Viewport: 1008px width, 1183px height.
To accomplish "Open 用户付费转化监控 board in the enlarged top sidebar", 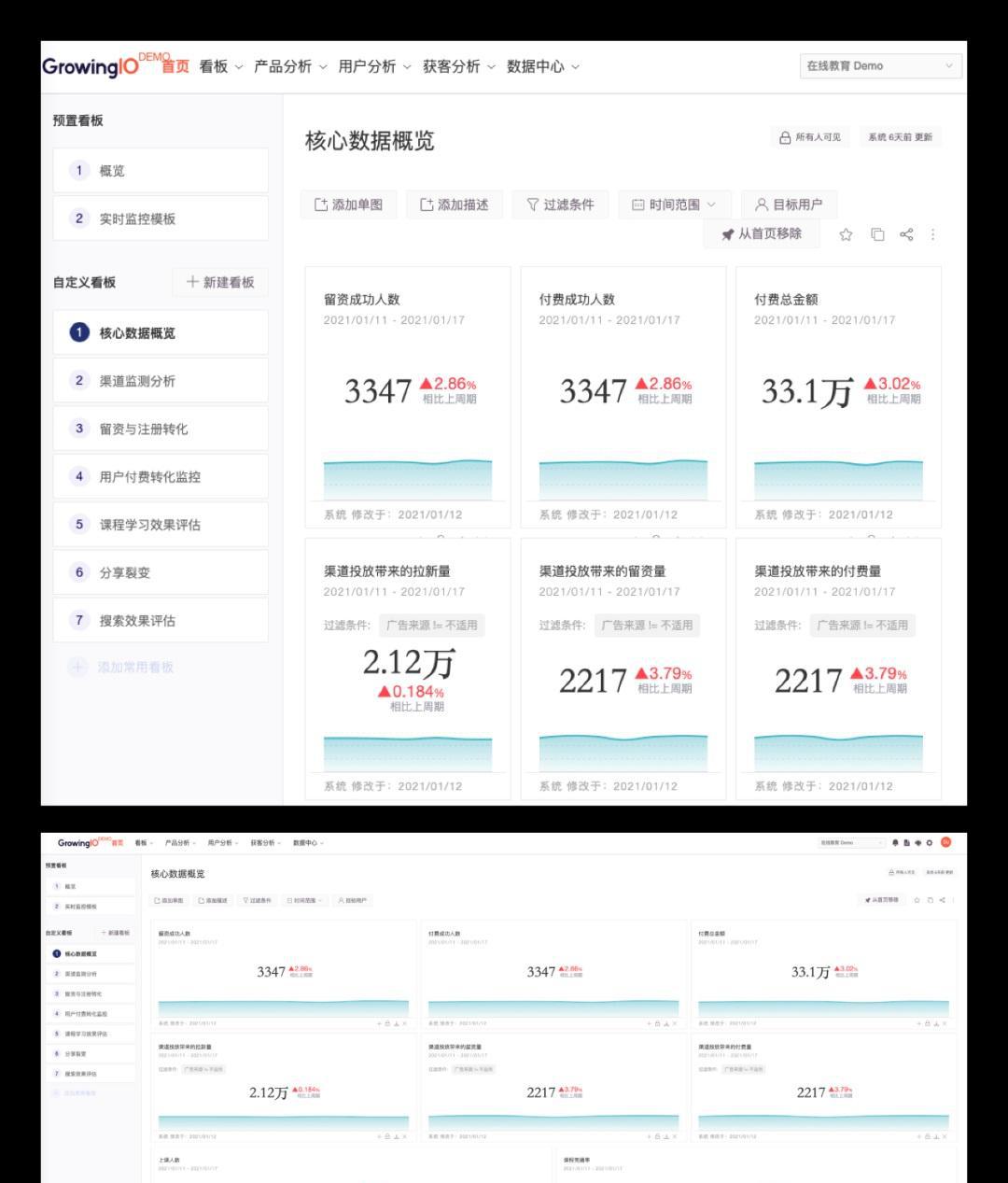I will (x=161, y=476).
